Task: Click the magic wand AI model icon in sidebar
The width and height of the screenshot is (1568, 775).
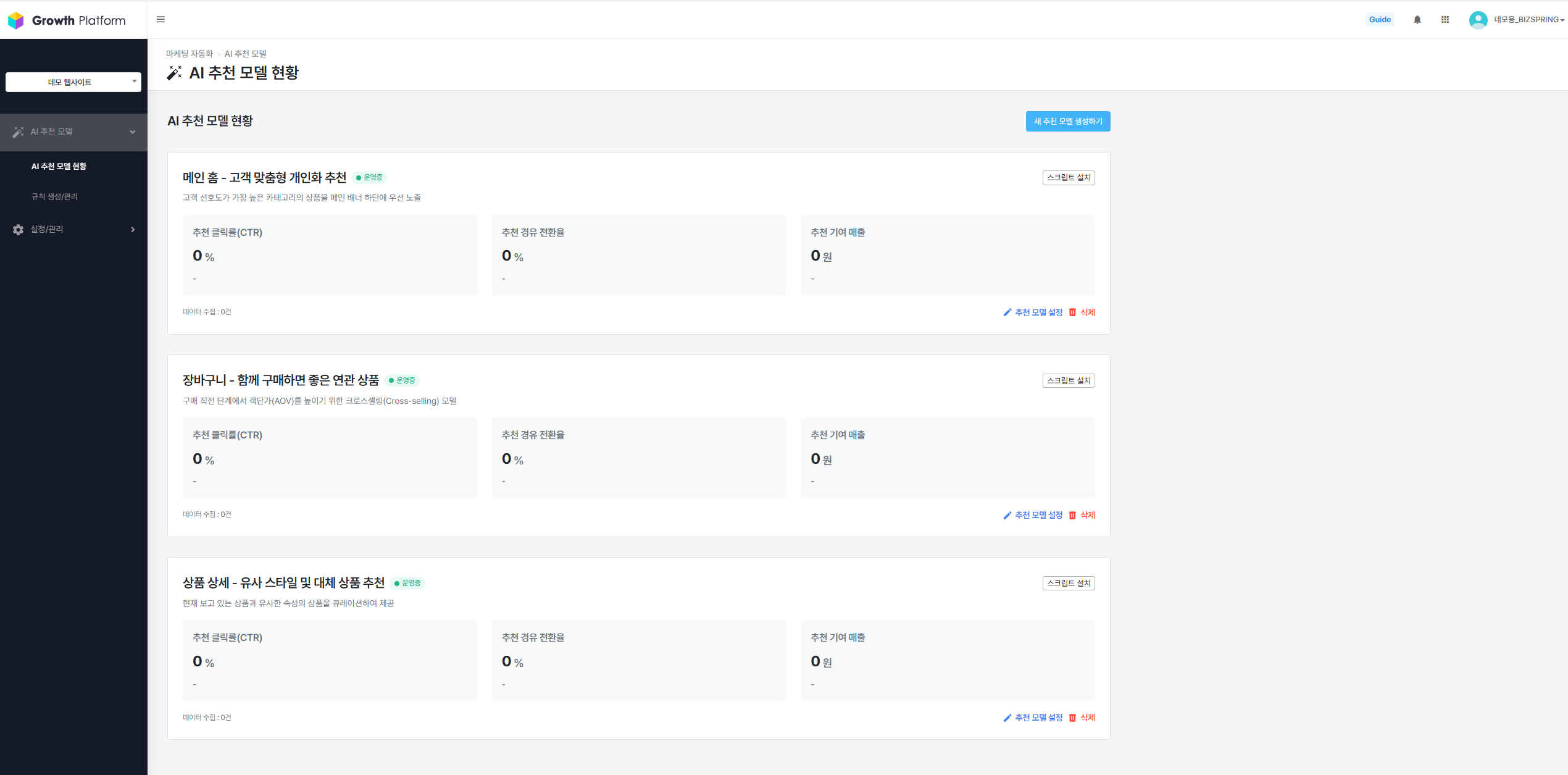Action: pyautogui.click(x=18, y=132)
